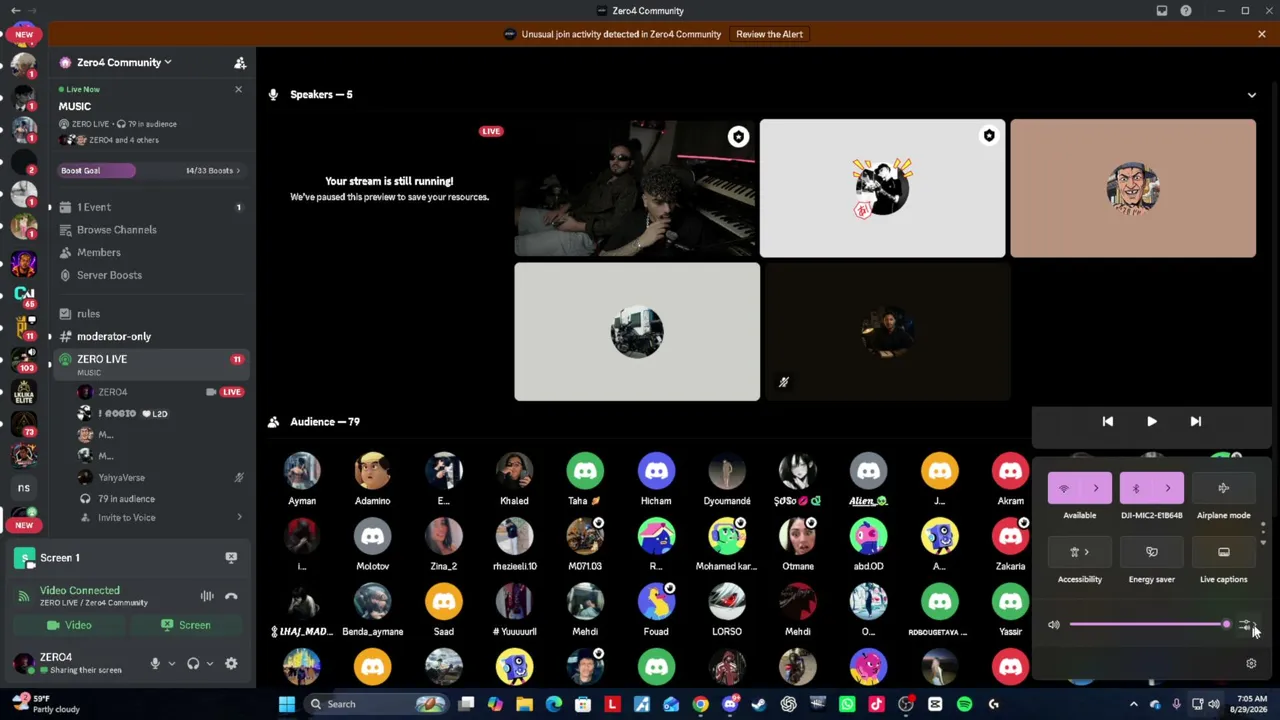Close the unusual join activity banner

pyautogui.click(x=1262, y=34)
